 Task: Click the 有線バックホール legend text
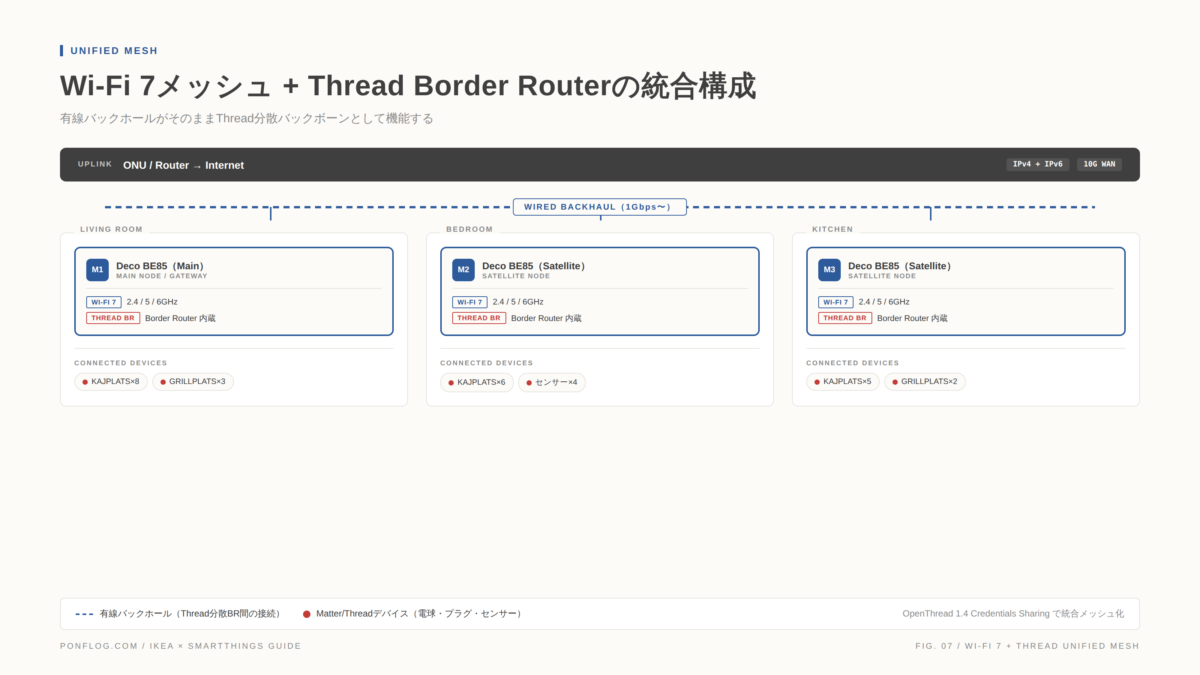[x=192, y=614]
